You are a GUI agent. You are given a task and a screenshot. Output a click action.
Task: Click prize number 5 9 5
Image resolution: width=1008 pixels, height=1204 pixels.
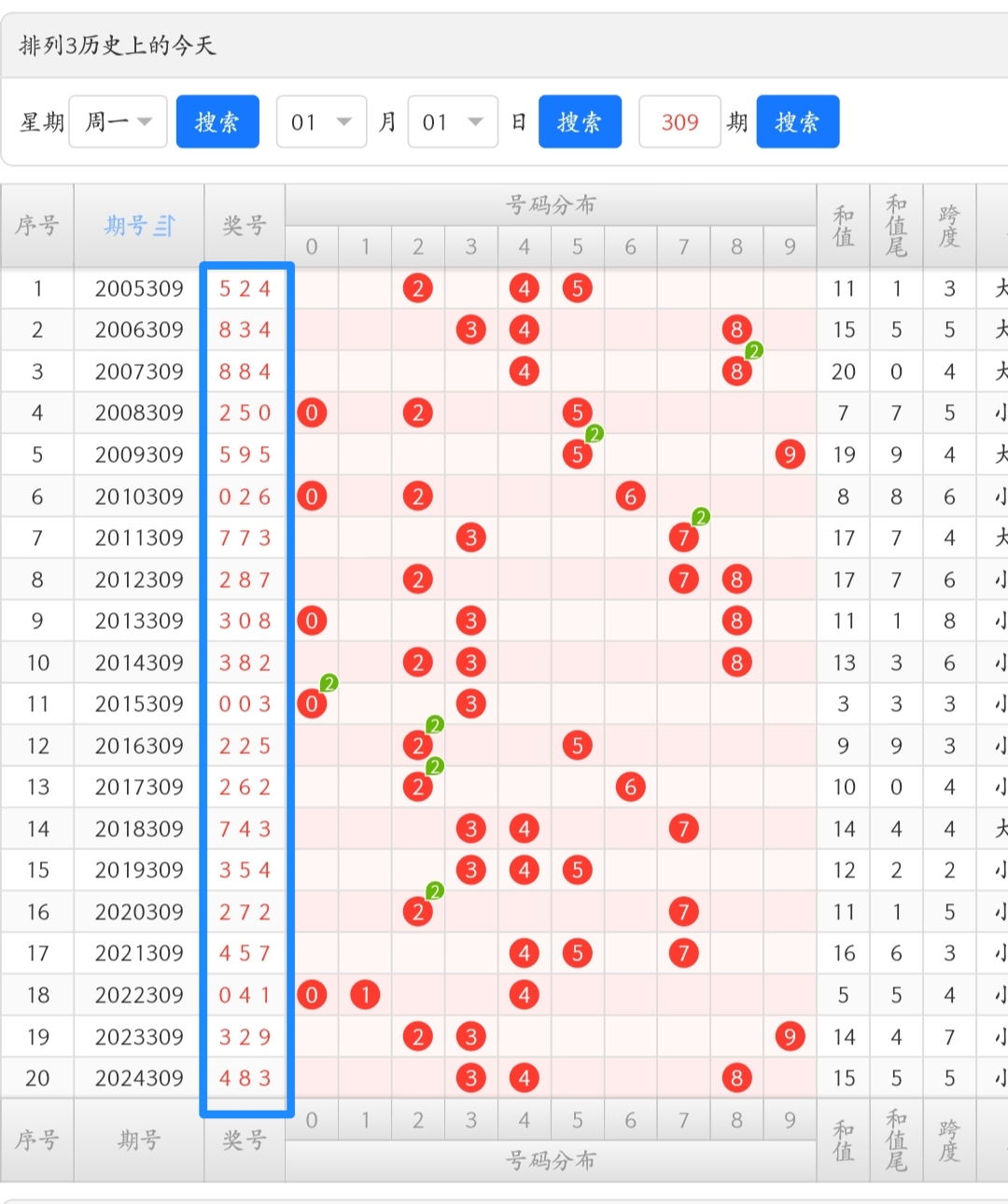tap(245, 455)
